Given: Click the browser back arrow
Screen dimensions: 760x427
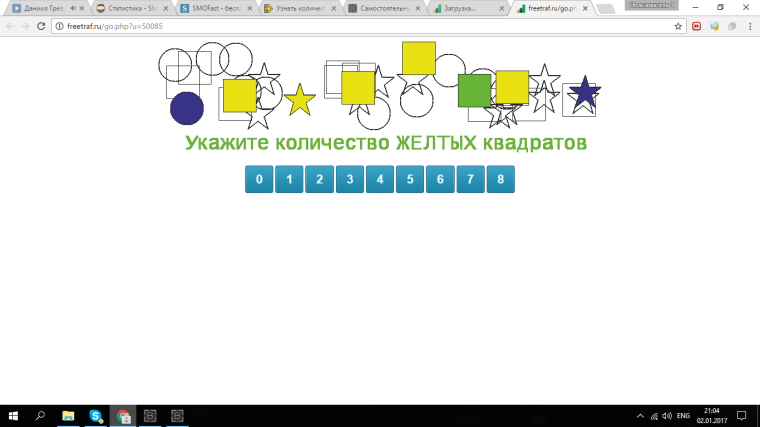Looking at the screenshot, I should click(x=9, y=26).
